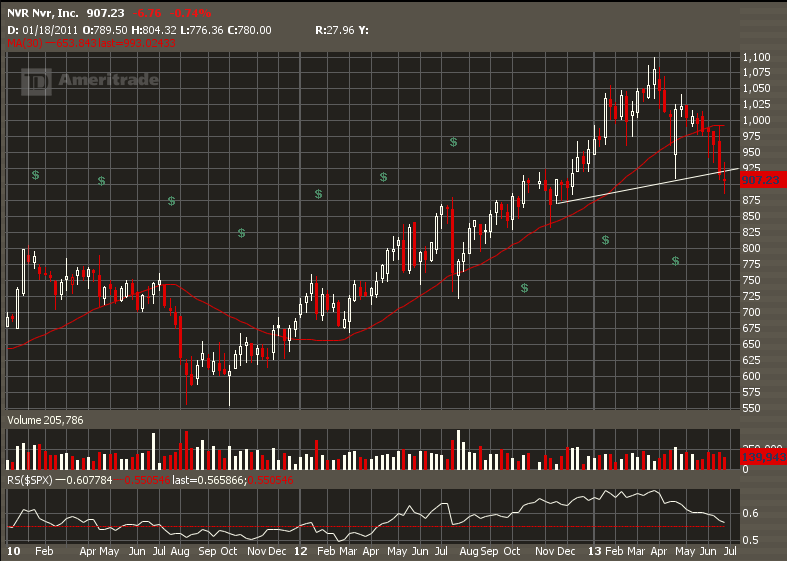
Task: Click the tallest volume bar
Action: (x=459, y=450)
